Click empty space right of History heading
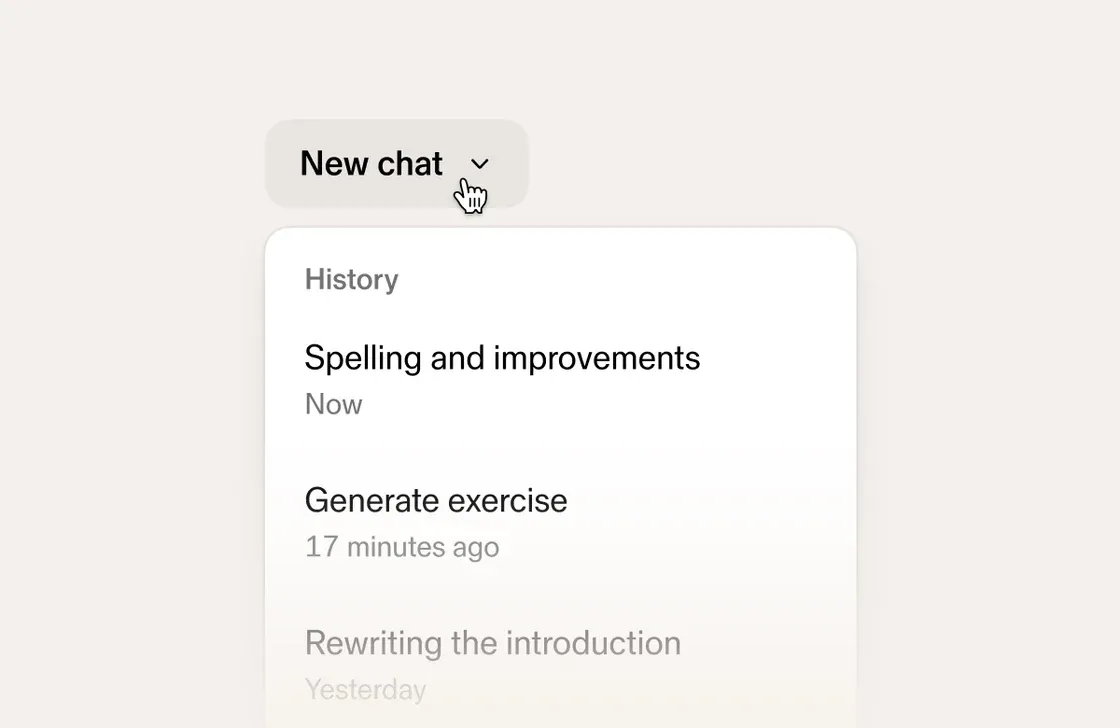The image size is (1120, 728). [620, 280]
